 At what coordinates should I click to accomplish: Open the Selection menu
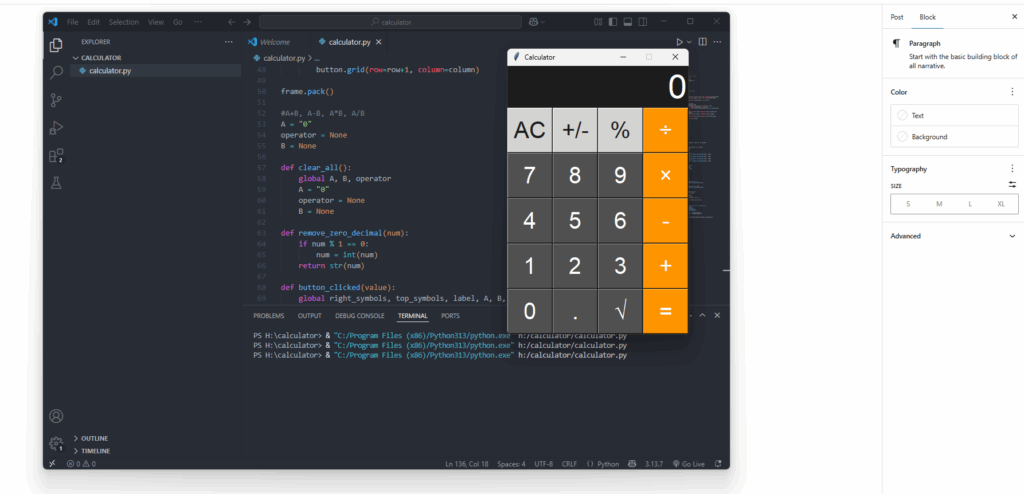(x=124, y=21)
